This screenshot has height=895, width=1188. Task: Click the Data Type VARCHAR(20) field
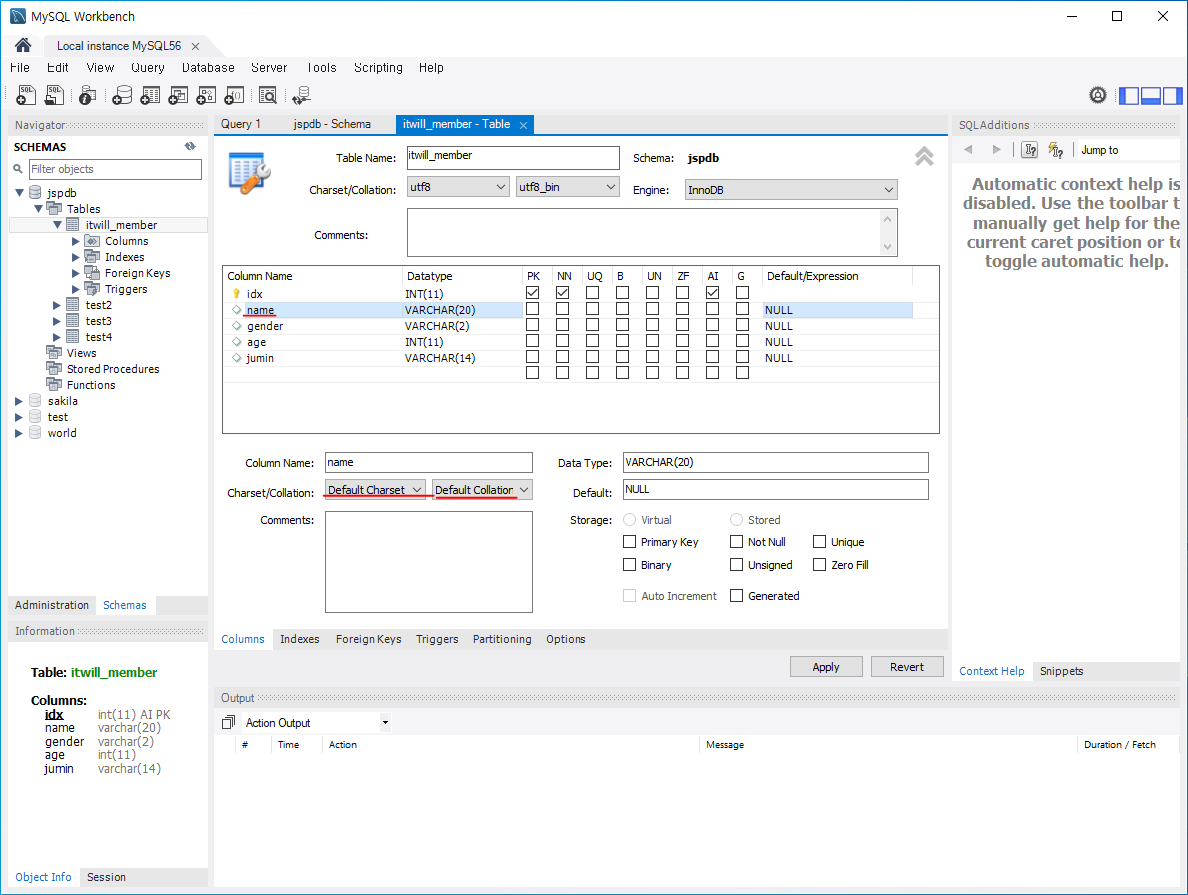point(776,462)
